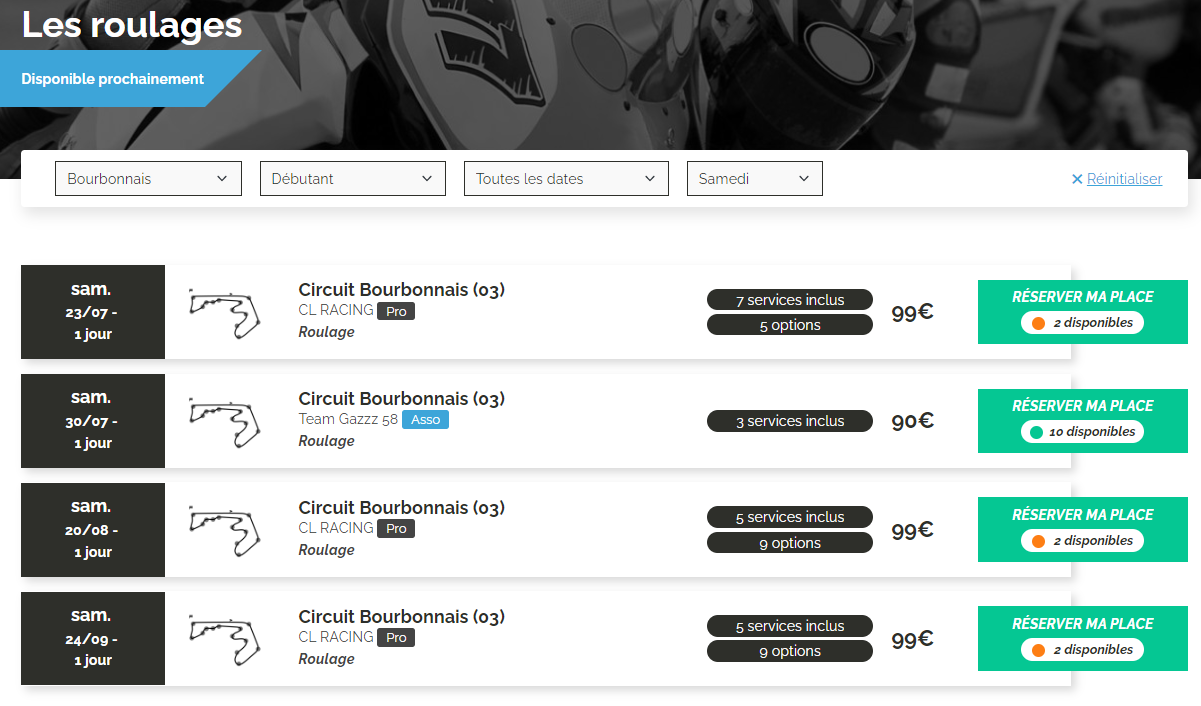Screen dimensions: 1201x706
Task: Click the X icon beside Réinitialiser
Action: (x=1077, y=179)
